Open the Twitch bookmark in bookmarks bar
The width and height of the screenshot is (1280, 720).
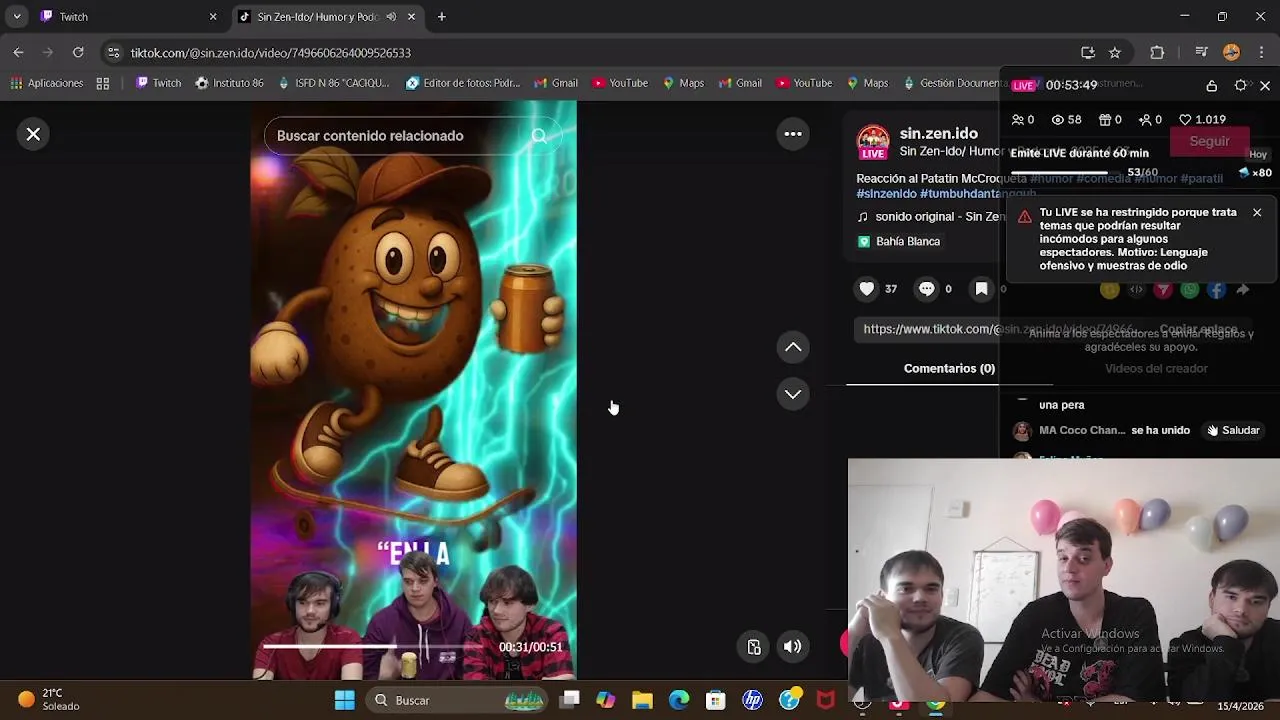click(159, 84)
